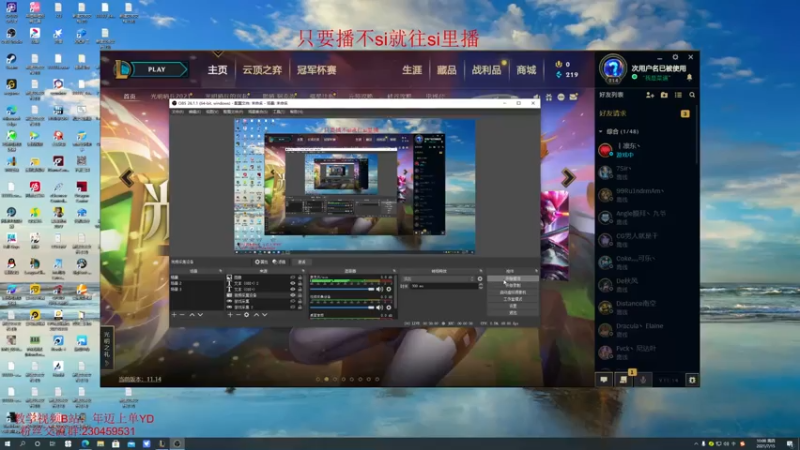
Task: Open League client settings gear icon
Action: point(675,57)
